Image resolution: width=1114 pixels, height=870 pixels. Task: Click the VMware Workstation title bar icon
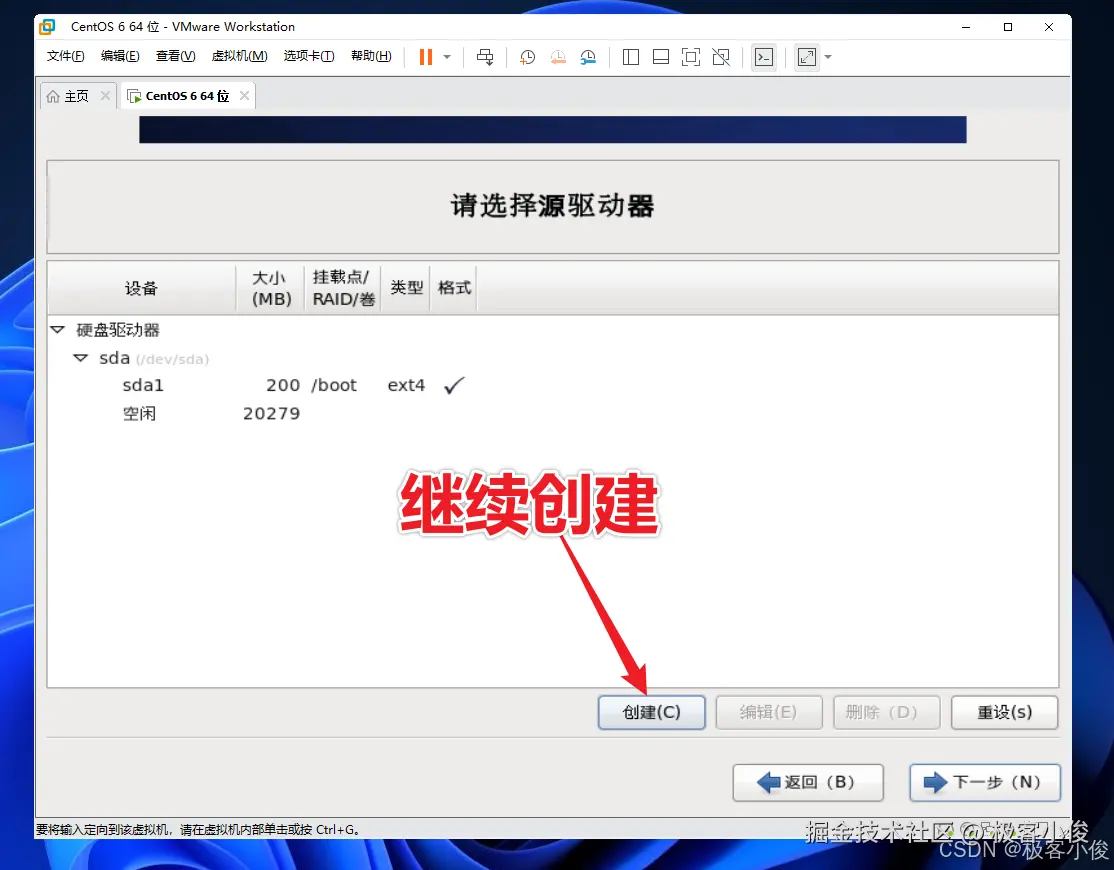click(48, 27)
